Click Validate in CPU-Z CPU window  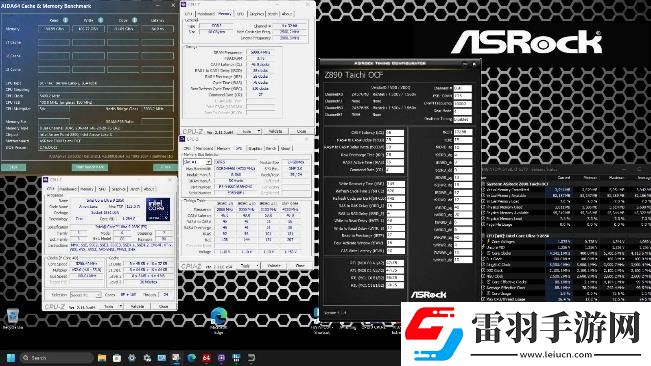point(137,306)
